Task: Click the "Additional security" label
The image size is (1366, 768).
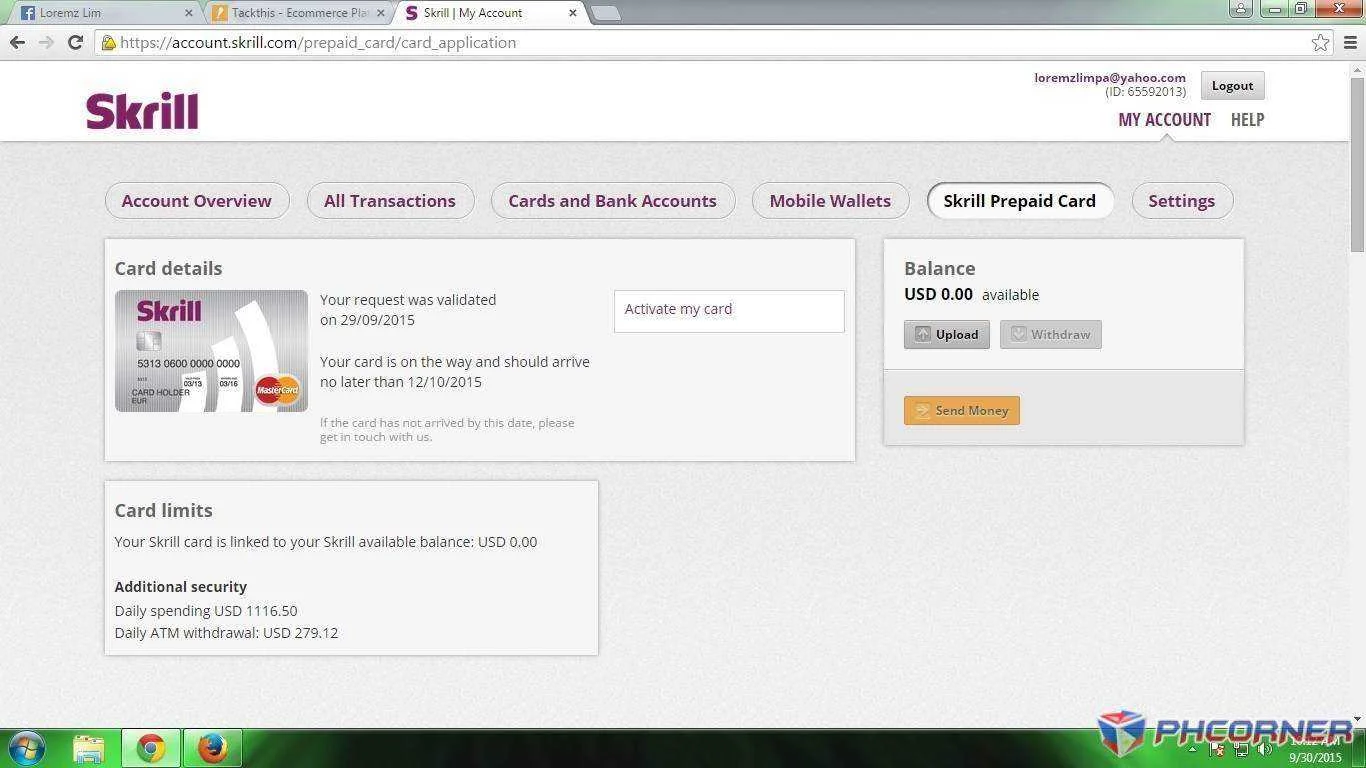Action: tap(181, 587)
